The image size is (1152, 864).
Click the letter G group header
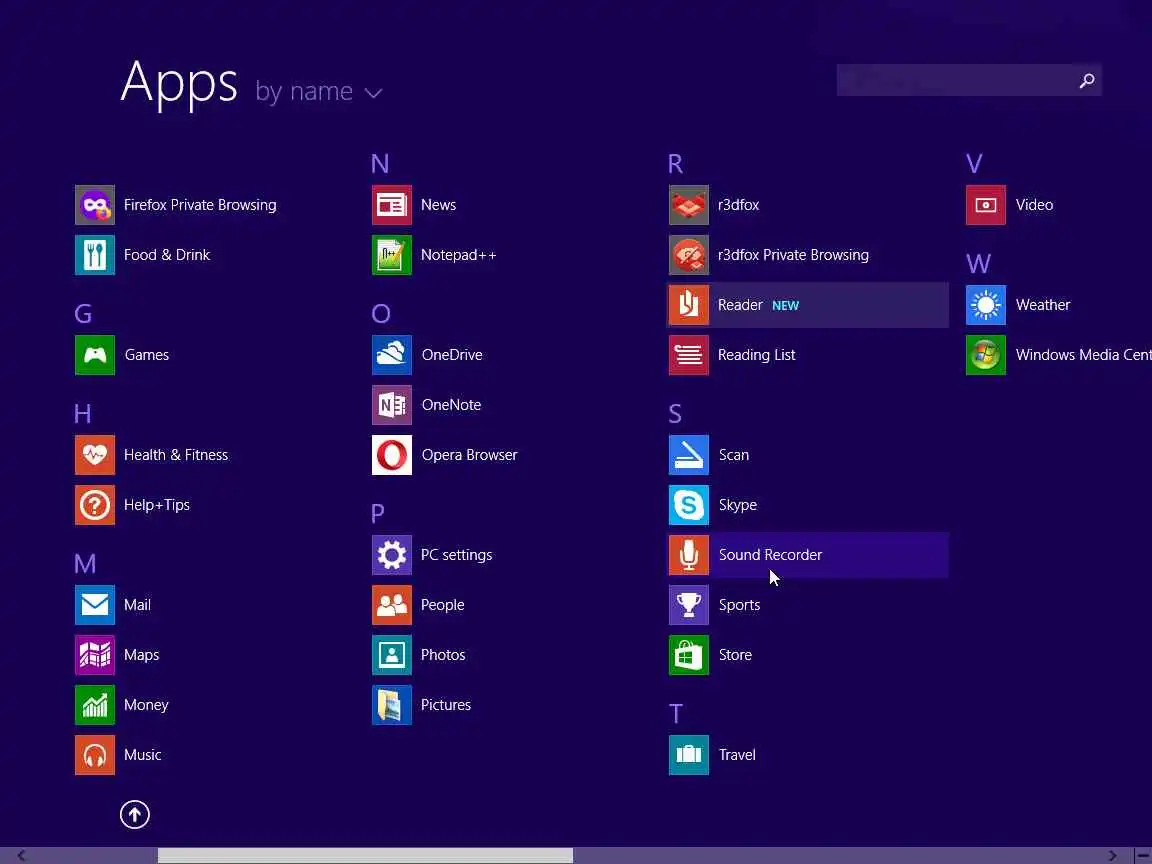point(83,314)
